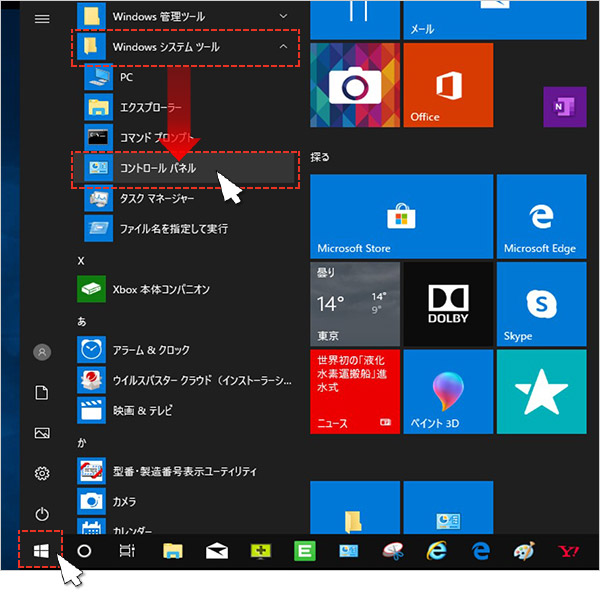Launch Paint from the taskbar palette icon
600x600 pixels.
pyautogui.click(x=524, y=551)
